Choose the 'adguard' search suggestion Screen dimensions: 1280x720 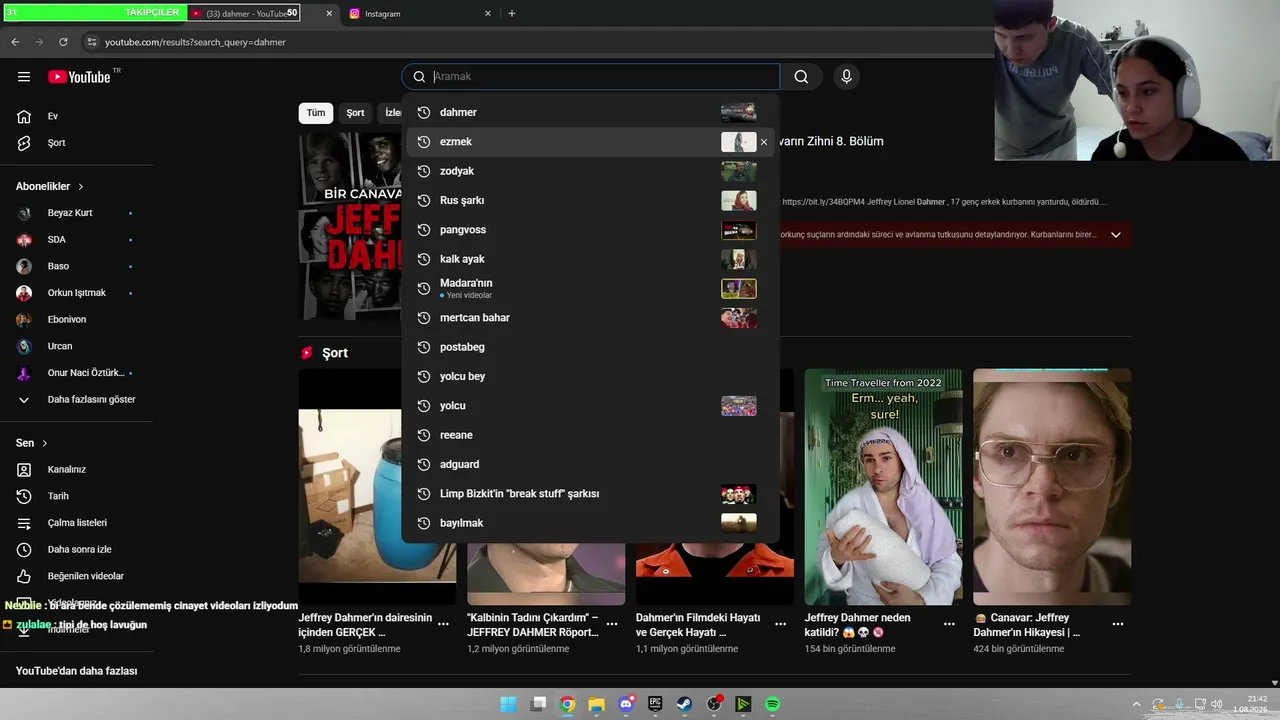590,464
